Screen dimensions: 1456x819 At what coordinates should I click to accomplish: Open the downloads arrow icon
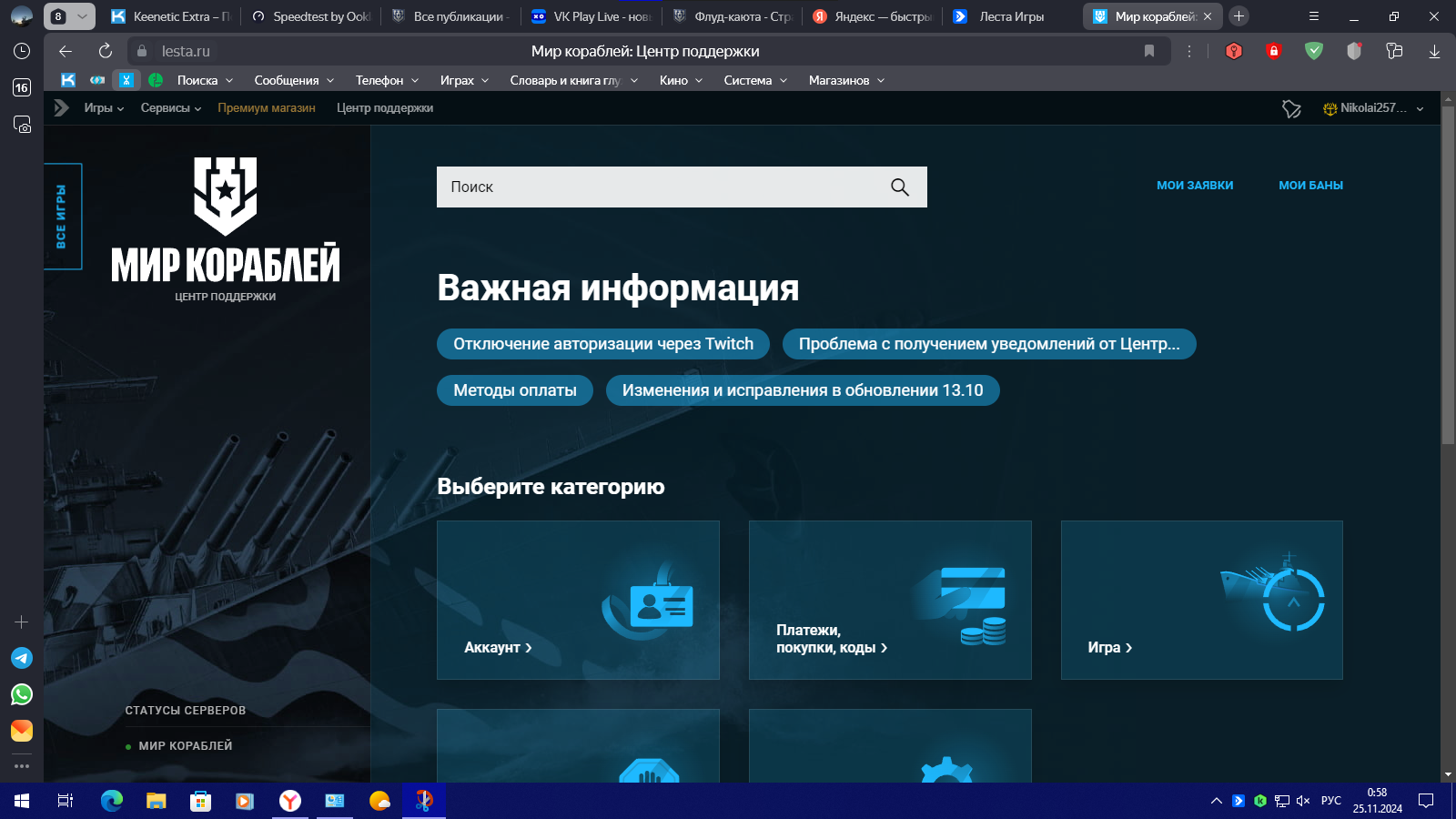click(1434, 51)
